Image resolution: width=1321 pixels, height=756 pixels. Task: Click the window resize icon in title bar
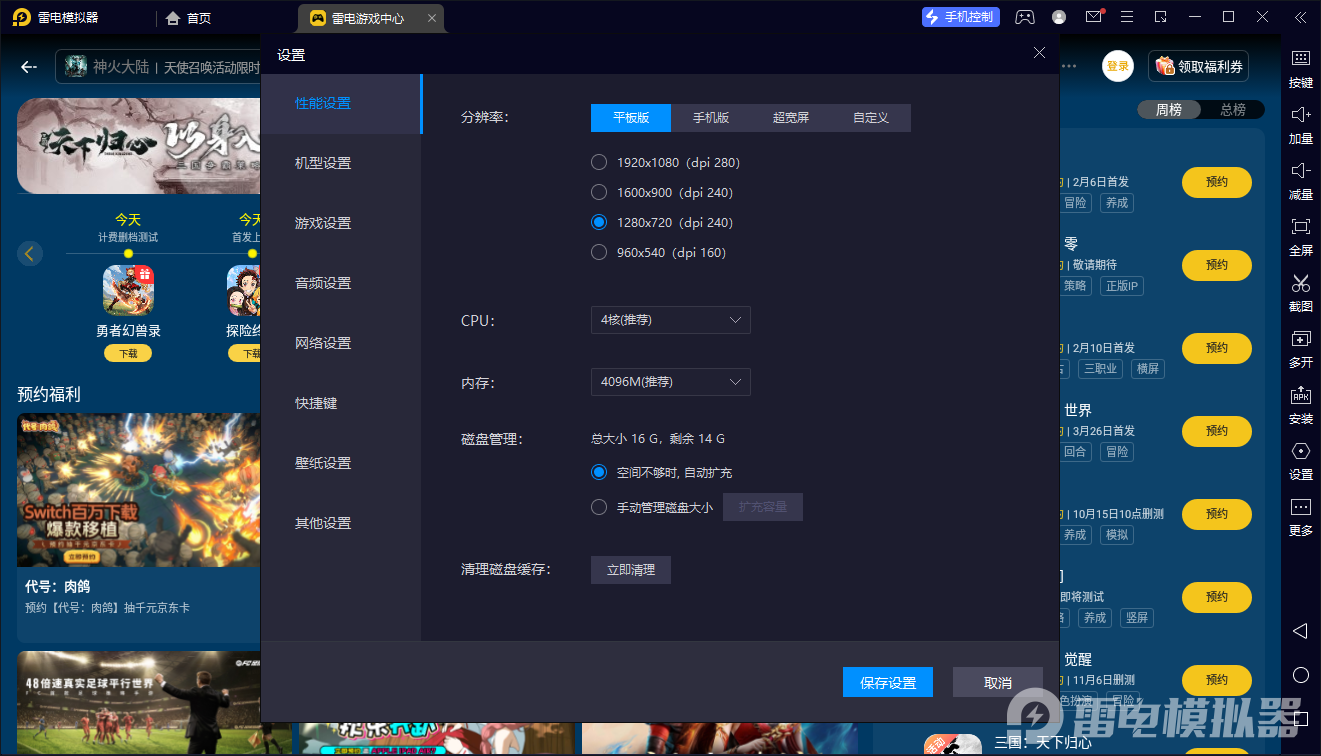click(x=1161, y=17)
